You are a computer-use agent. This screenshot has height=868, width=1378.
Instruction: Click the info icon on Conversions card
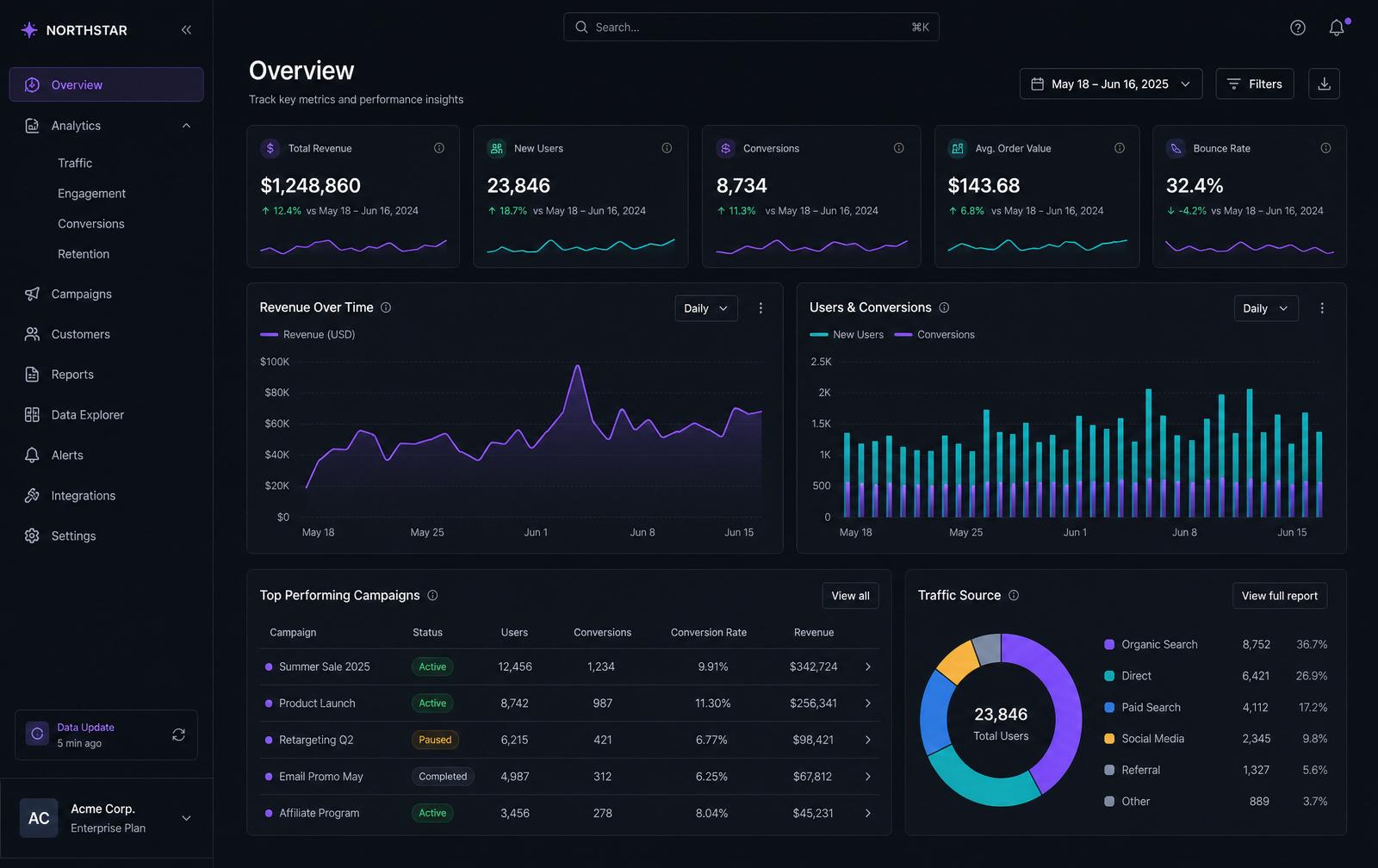coord(898,148)
